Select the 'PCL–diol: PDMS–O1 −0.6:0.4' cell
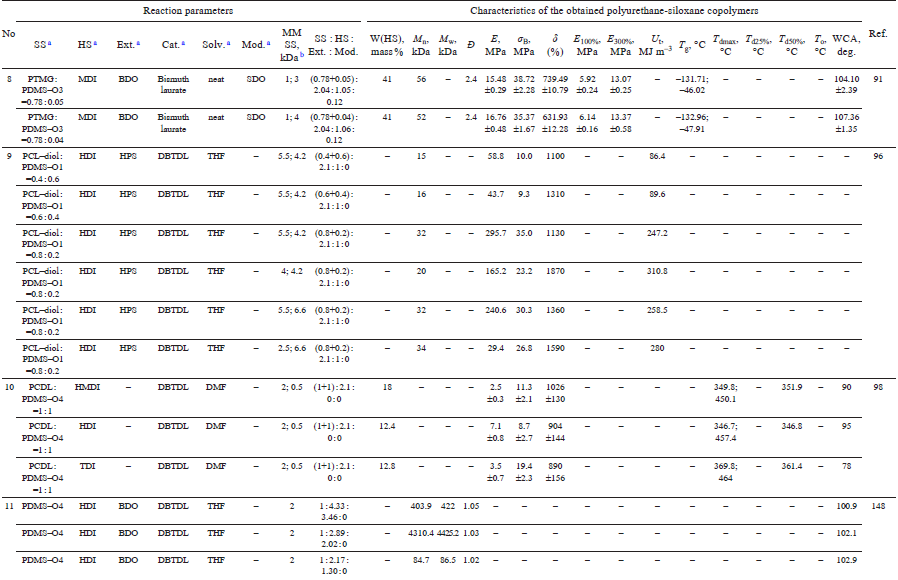This screenshot has width=898, height=580. click(42, 206)
